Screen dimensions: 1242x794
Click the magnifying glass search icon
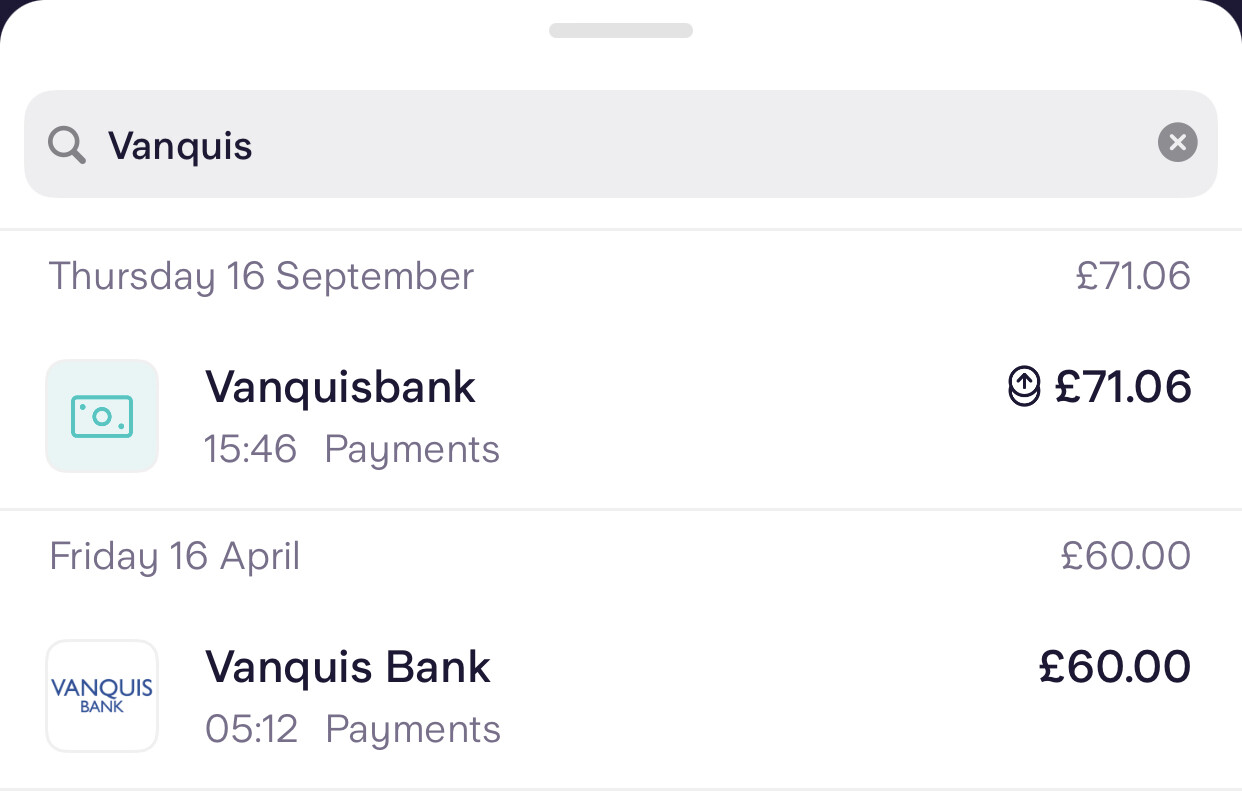(x=67, y=146)
